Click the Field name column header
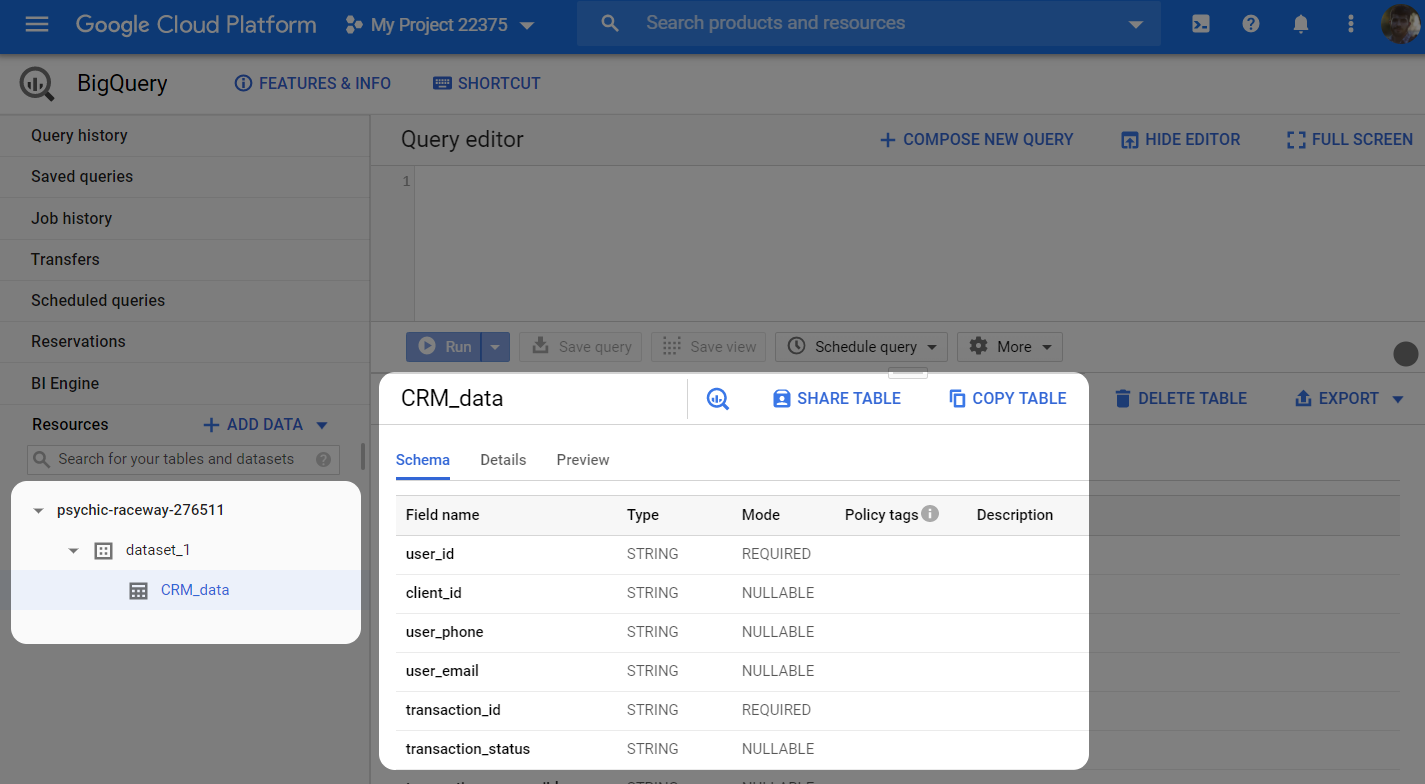 (443, 515)
